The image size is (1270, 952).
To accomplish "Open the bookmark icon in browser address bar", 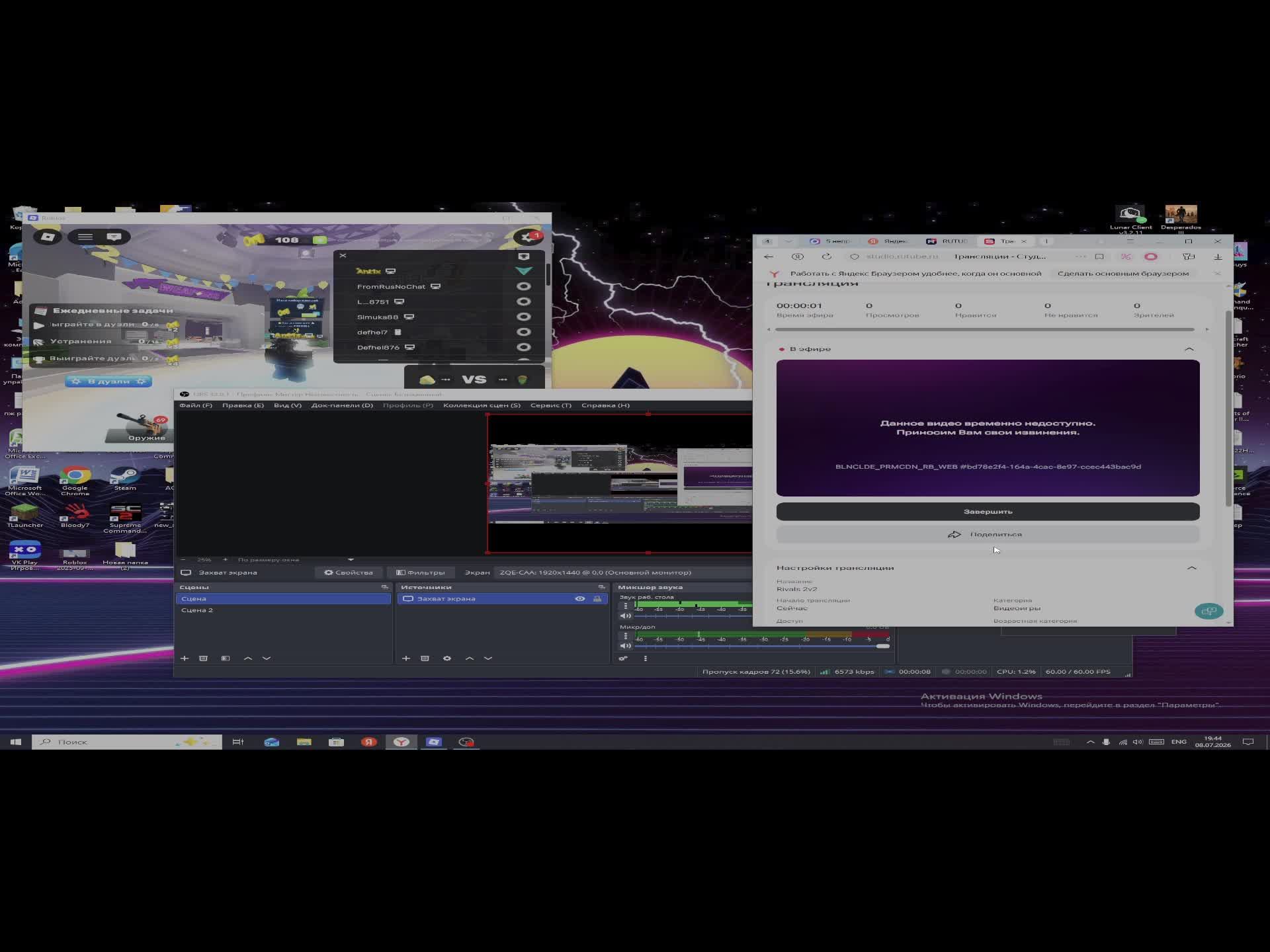I will (1099, 257).
